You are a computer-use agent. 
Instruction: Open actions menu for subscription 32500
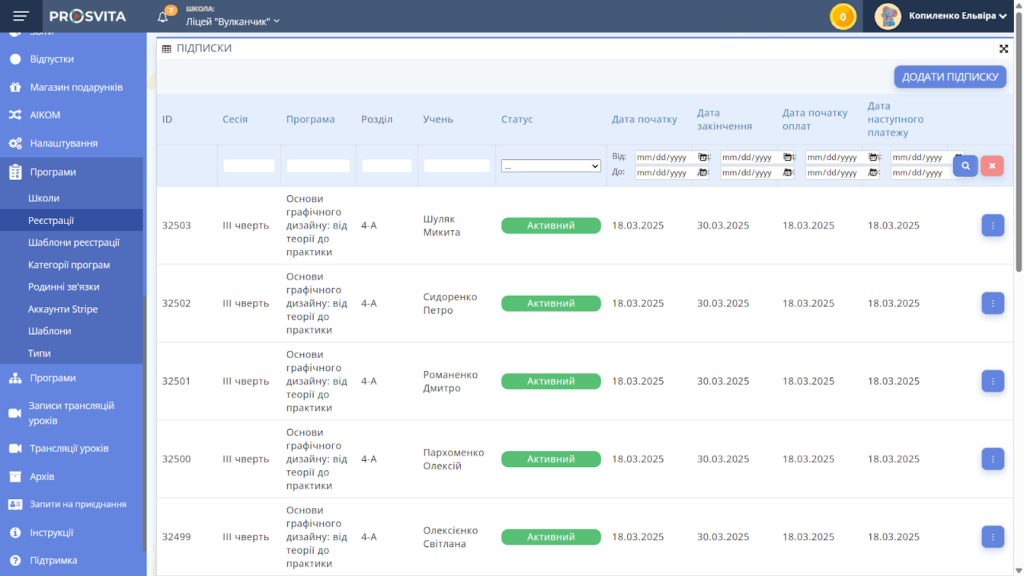click(992, 459)
